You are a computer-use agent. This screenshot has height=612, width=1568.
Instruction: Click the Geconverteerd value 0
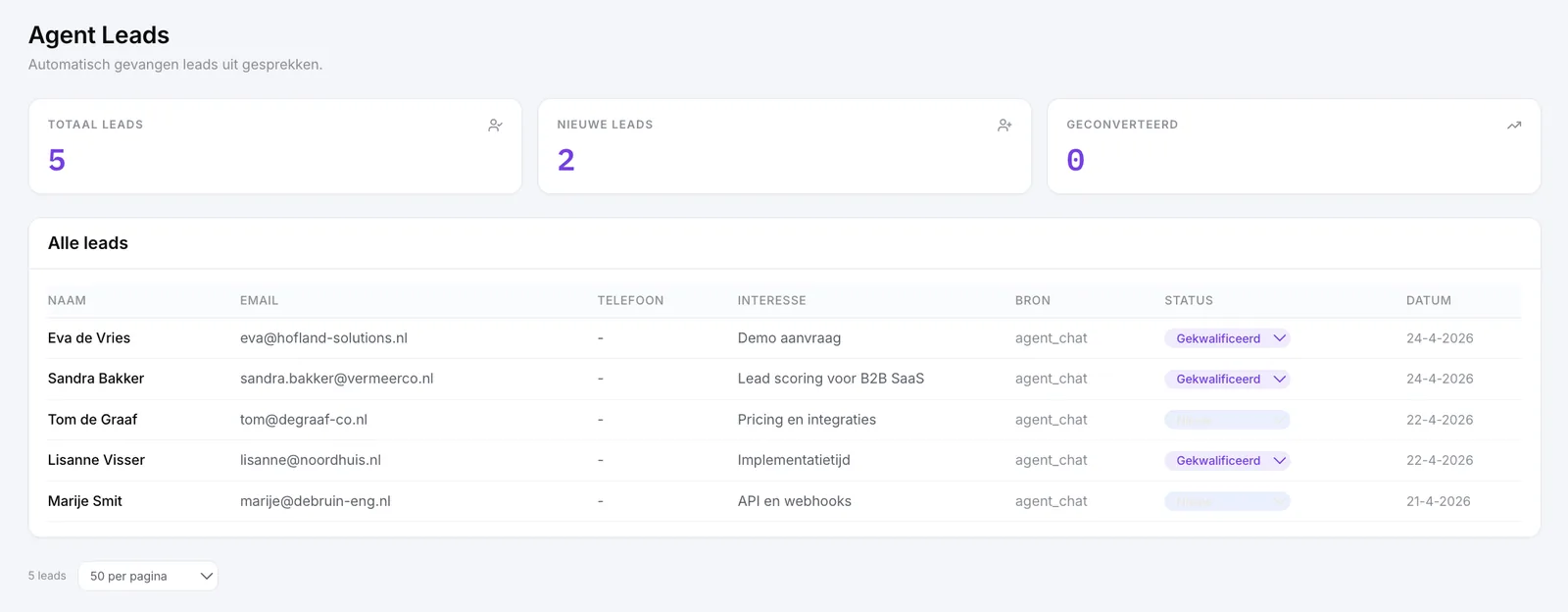pos(1075,160)
